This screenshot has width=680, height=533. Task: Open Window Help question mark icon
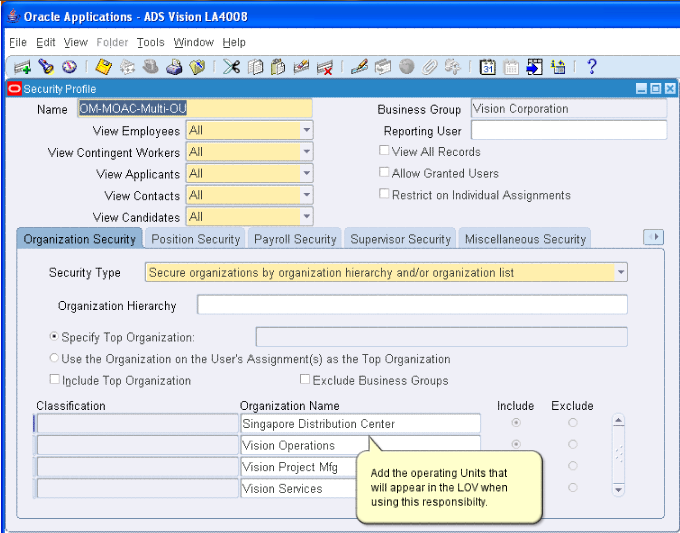tap(592, 67)
